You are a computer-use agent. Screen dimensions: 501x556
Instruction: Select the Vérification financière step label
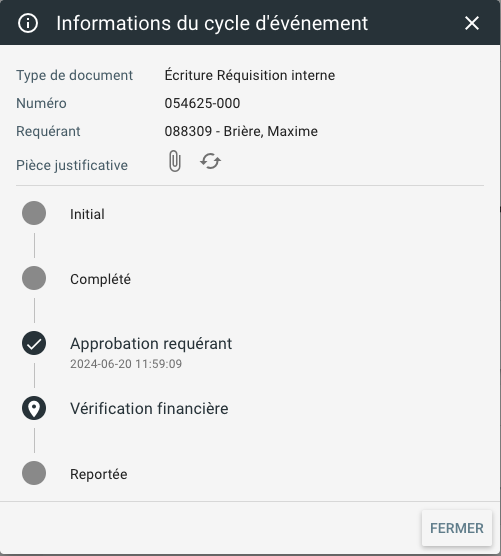[x=149, y=408]
